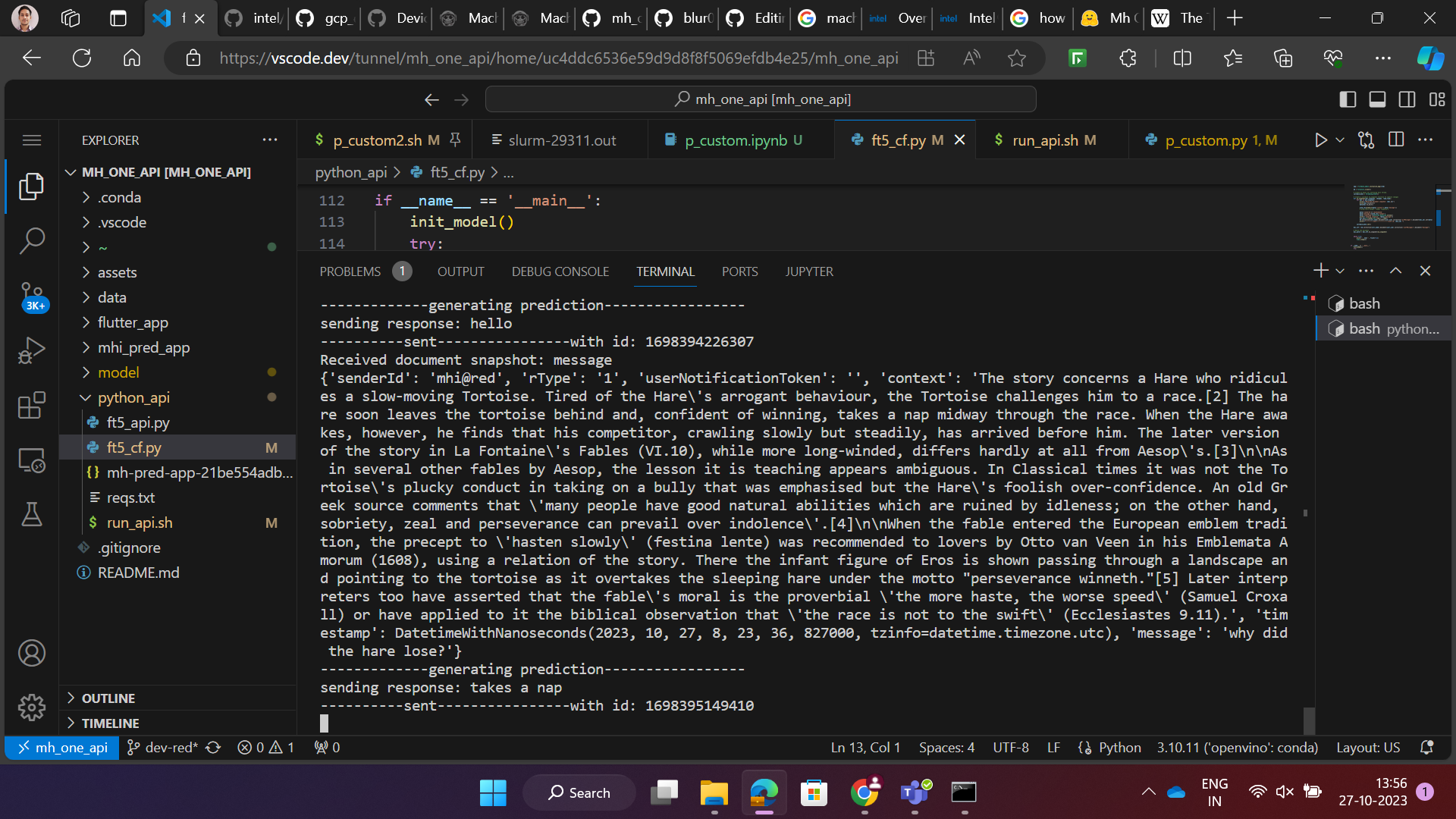Open the Manage settings gear
The width and height of the screenshot is (1456, 819).
point(32,707)
